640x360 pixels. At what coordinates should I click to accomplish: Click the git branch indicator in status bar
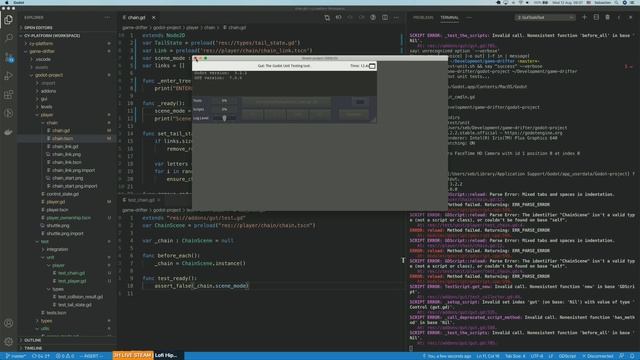coord(16,356)
